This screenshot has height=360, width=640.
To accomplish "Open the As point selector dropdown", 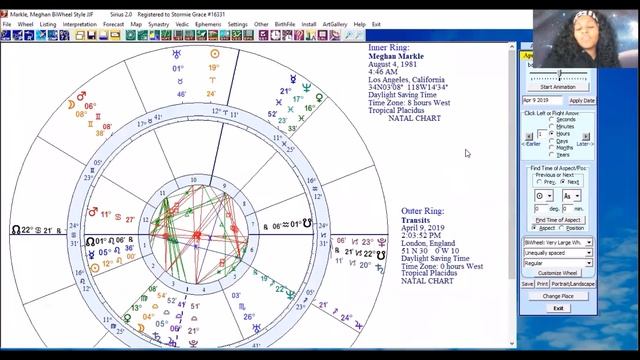I will pos(571,196).
